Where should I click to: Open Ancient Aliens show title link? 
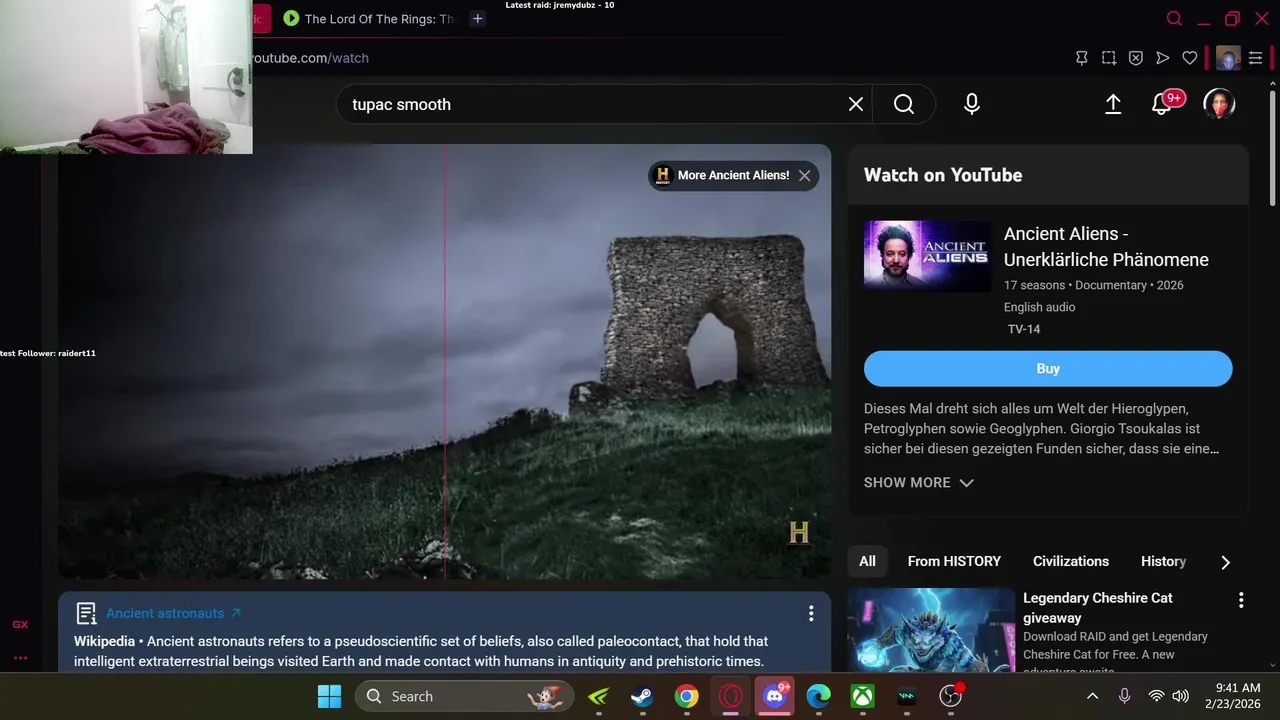pyautogui.click(x=1106, y=247)
